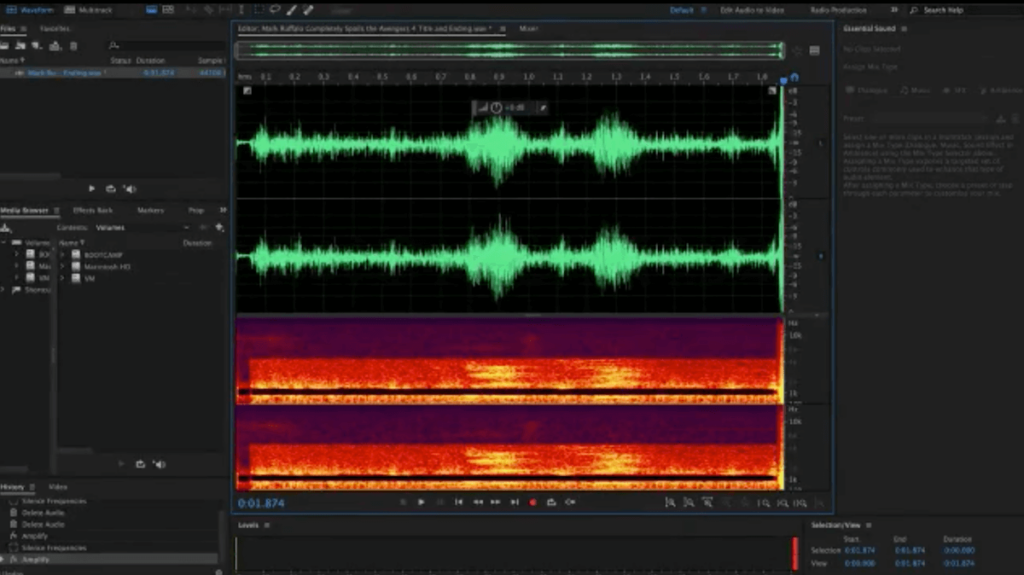Toggle loop in Media Browser preview controls
Image resolution: width=1024 pixels, height=575 pixels.
(140, 464)
